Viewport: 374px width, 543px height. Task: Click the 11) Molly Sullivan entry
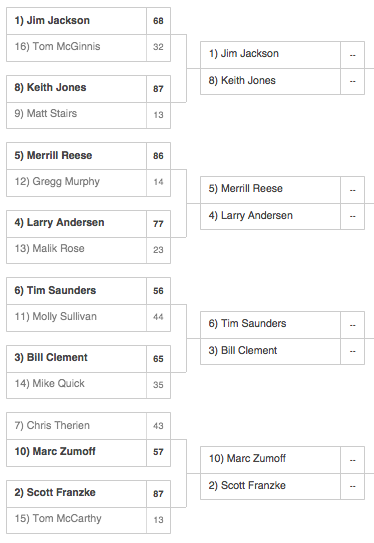pos(88,318)
